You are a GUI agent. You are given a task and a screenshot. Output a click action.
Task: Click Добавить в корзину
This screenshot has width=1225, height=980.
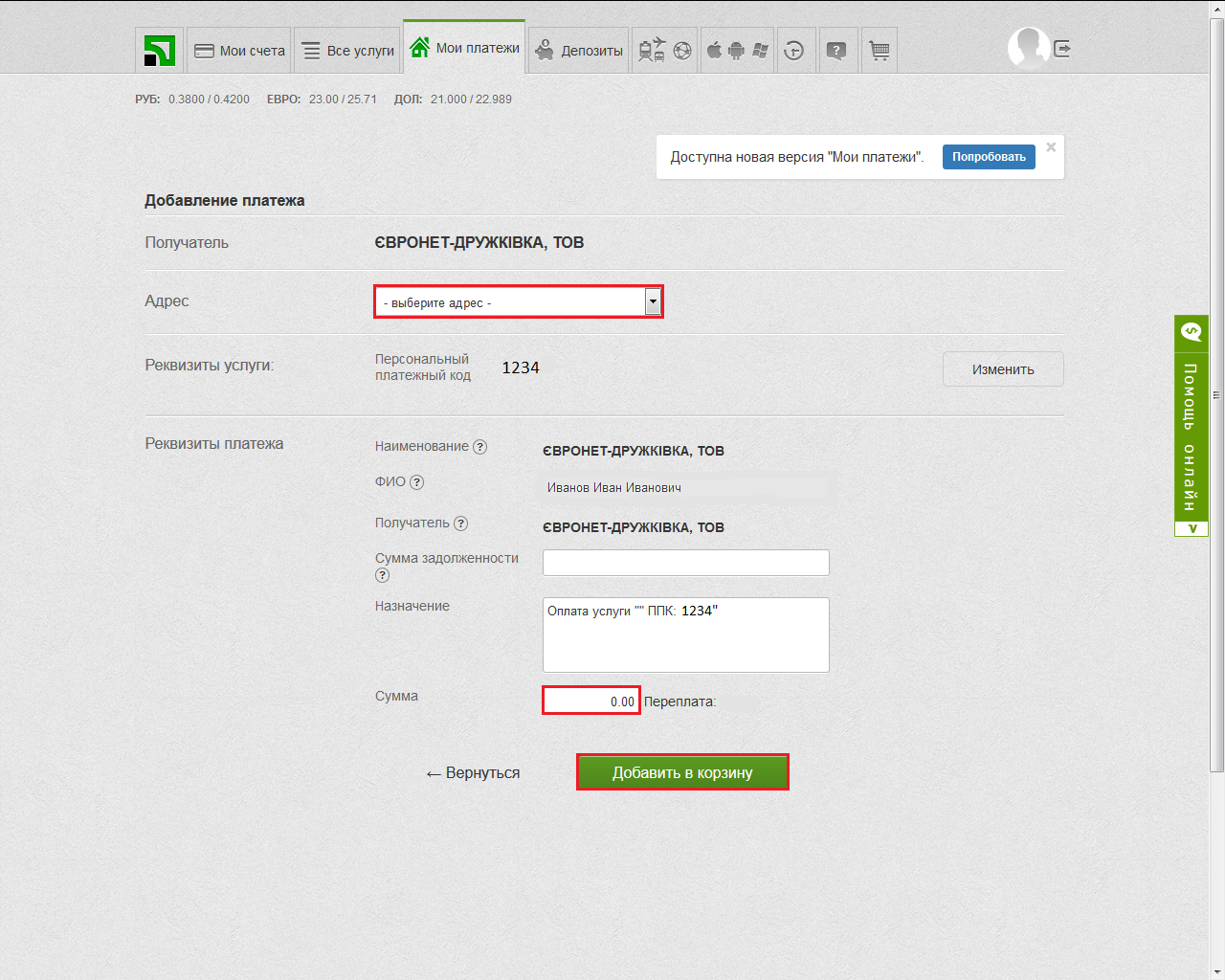click(682, 772)
